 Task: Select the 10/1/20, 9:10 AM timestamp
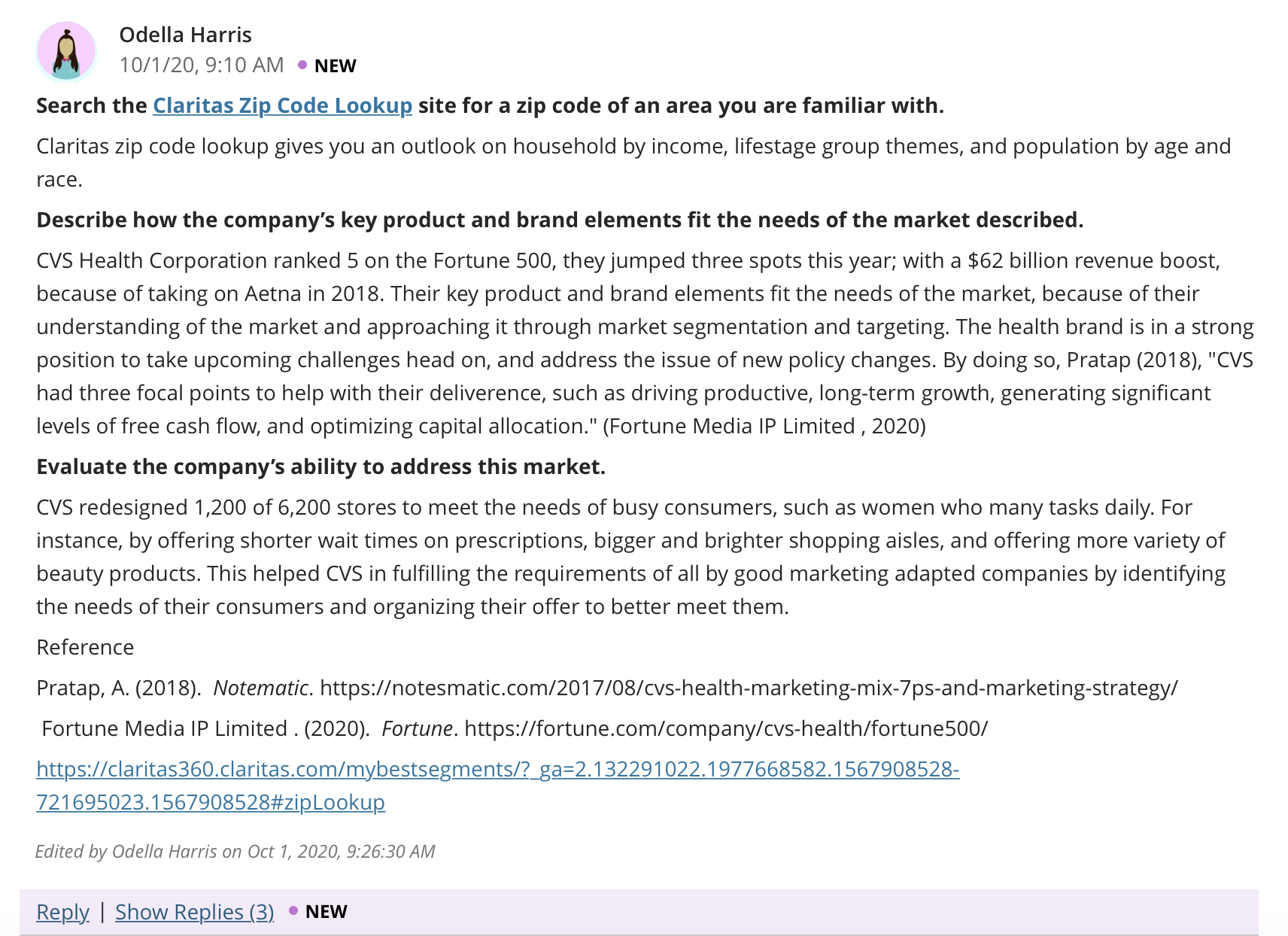(201, 65)
